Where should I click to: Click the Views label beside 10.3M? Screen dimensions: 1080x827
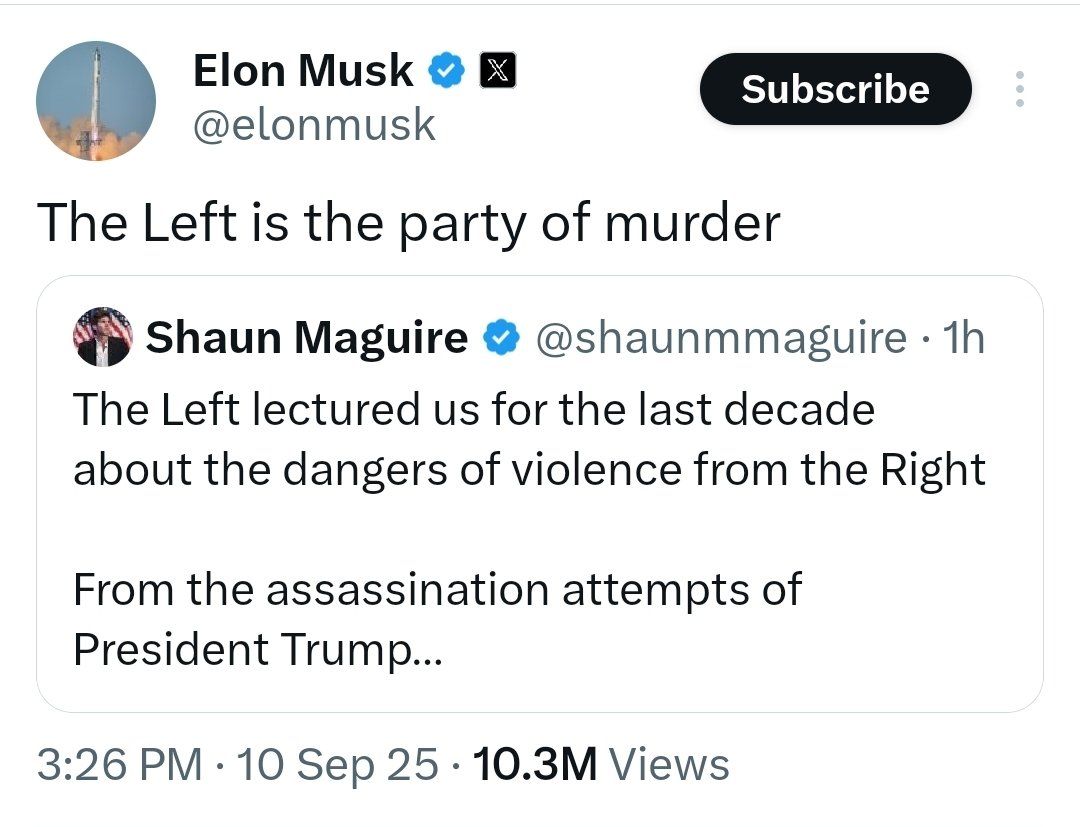pos(669,764)
